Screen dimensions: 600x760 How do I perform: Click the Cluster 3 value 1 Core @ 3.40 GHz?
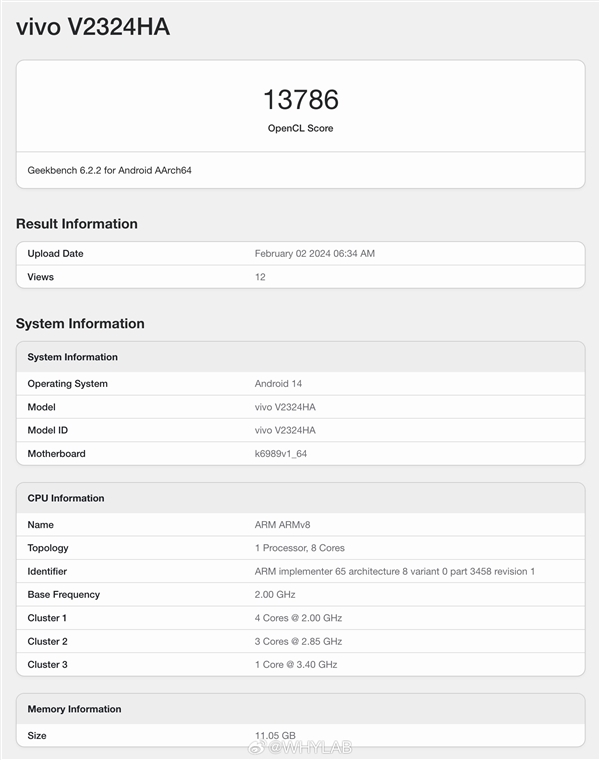298,664
